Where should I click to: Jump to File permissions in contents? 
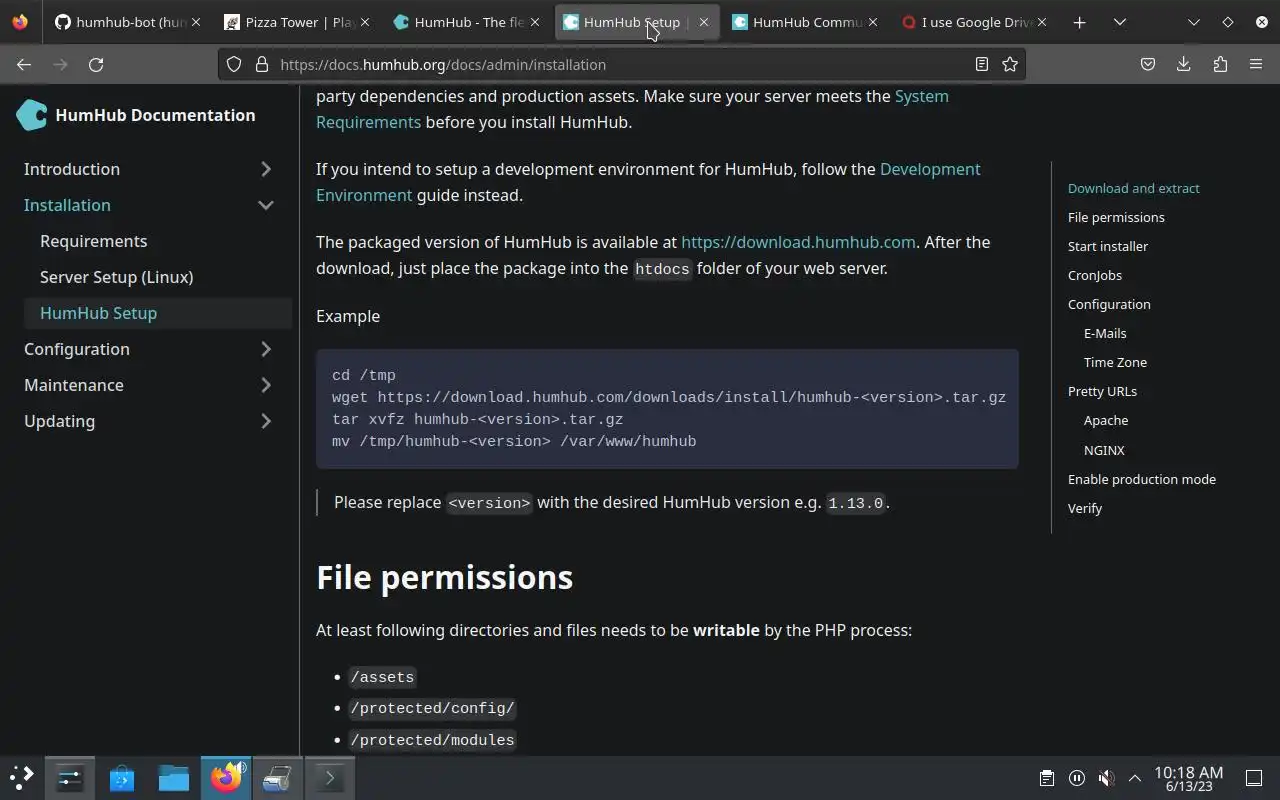pos(1116,217)
